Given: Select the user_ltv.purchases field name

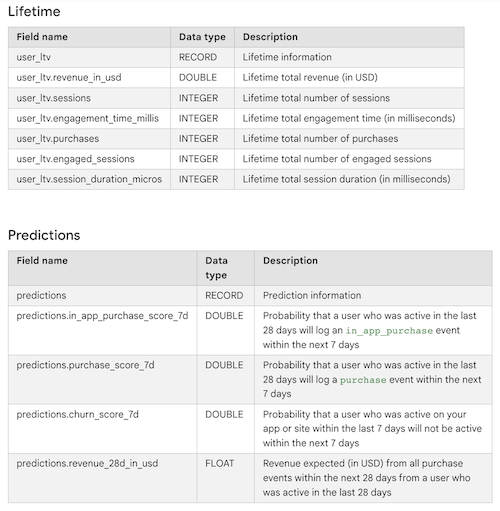Looking at the screenshot, I should [58, 139].
